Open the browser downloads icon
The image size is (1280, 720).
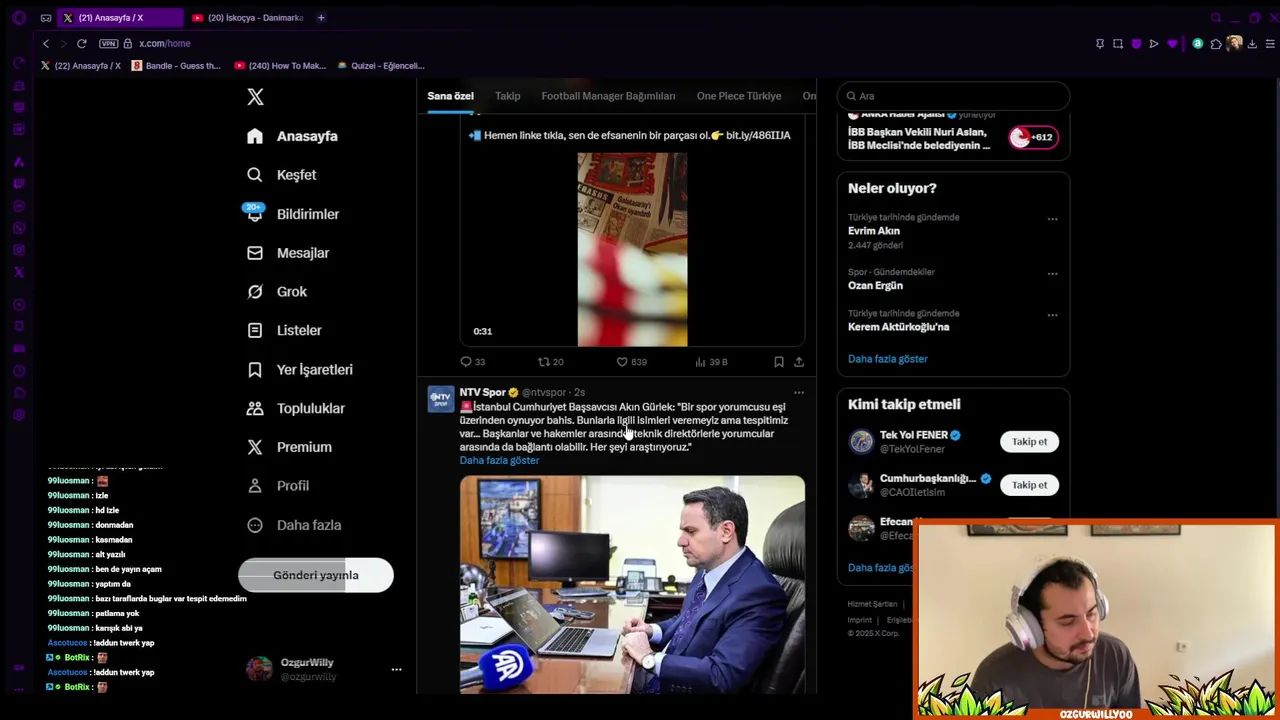(1252, 44)
